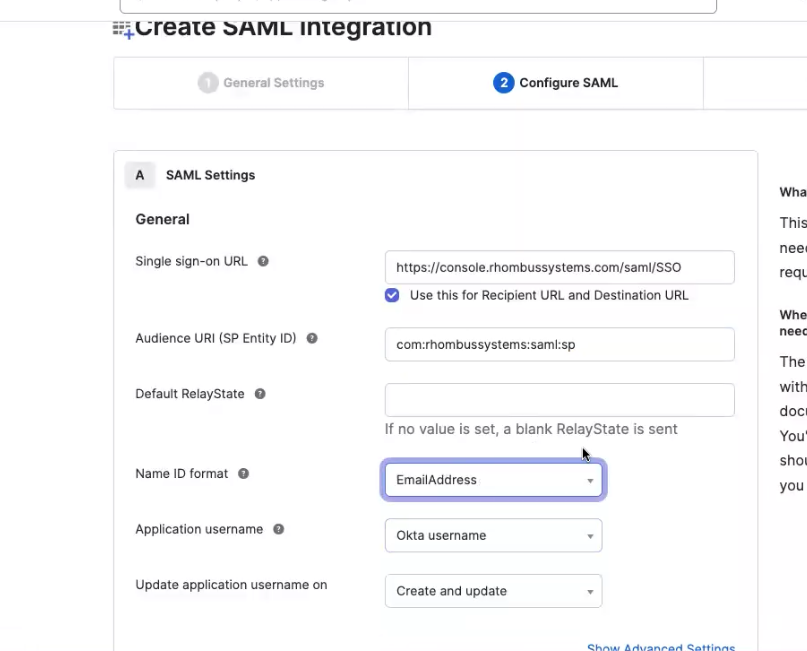The height and width of the screenshot is (651, 807).
Task: Open the Application username dropdown
Action: [x=493, y=535]
